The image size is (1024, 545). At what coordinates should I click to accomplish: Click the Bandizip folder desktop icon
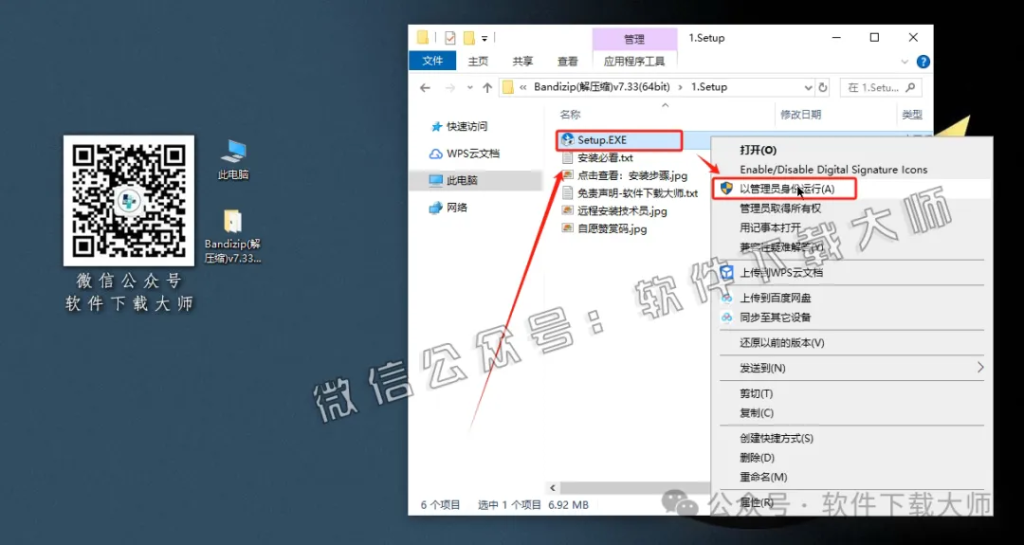click(232, 236)
